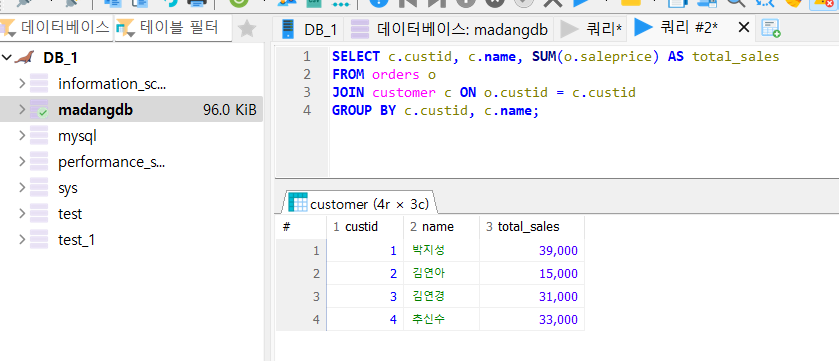
Task: Click the GROUP BY line in editor
Action: coord(436,111)
